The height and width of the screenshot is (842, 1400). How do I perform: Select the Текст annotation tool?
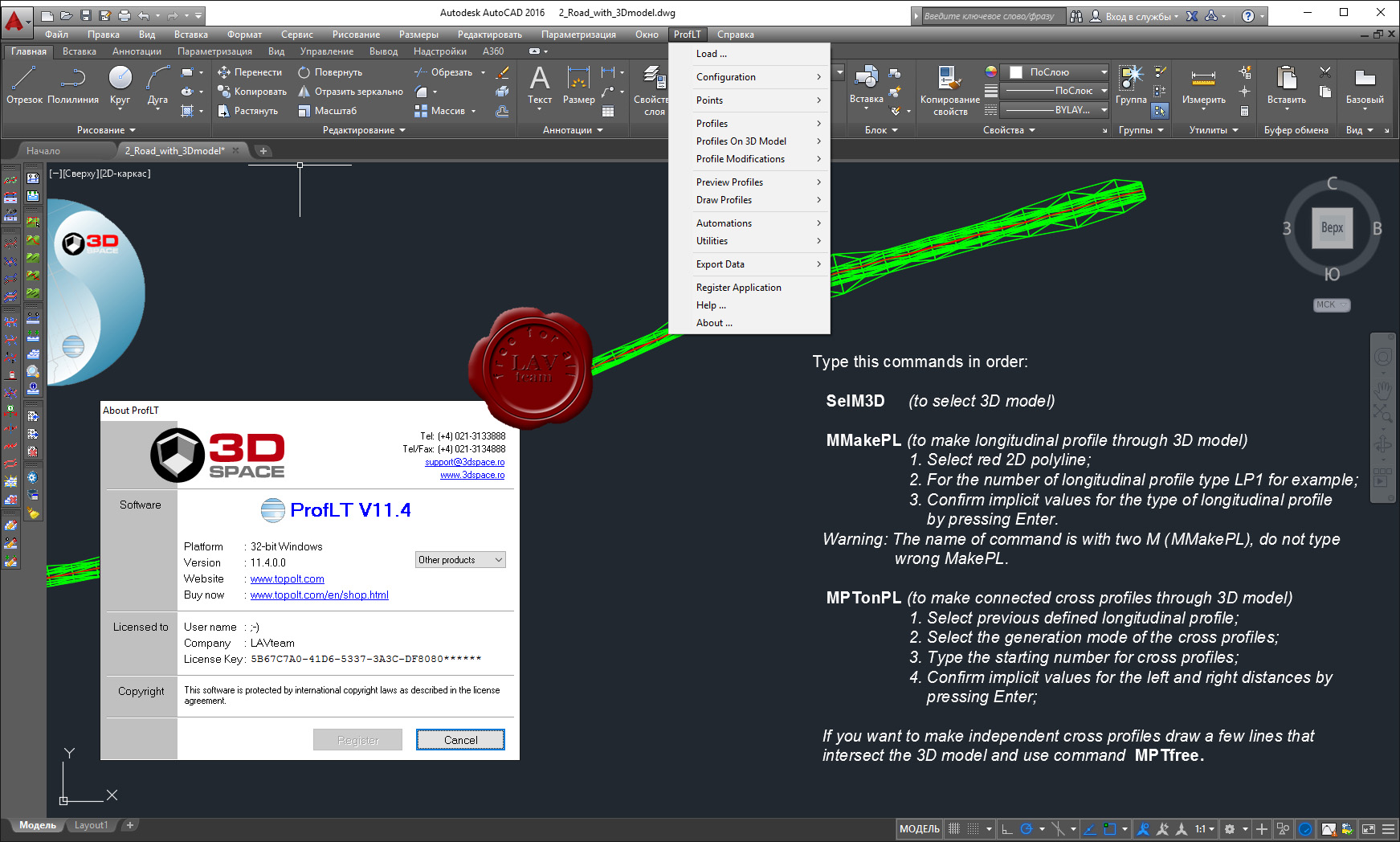coord(540,84)
